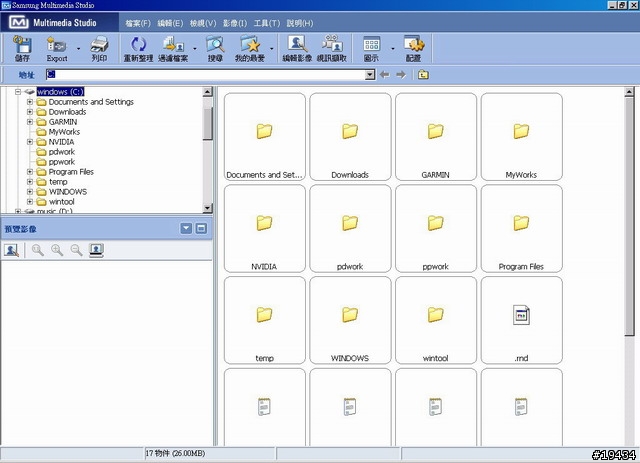Select the .rnd file thumbnail
This screenshot has height=463, width=640.
[522, 321]
